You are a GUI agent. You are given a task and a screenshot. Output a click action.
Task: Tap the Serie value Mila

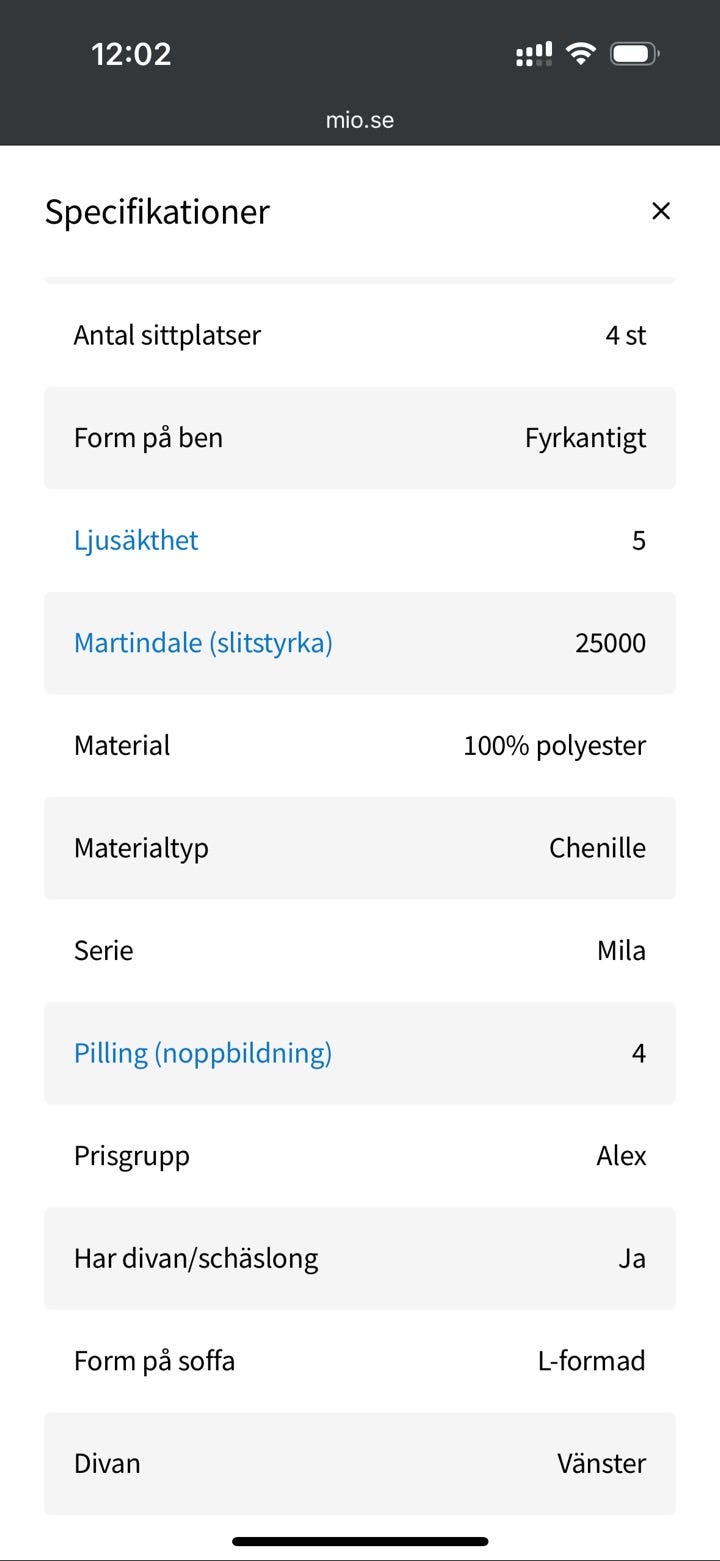621,950
